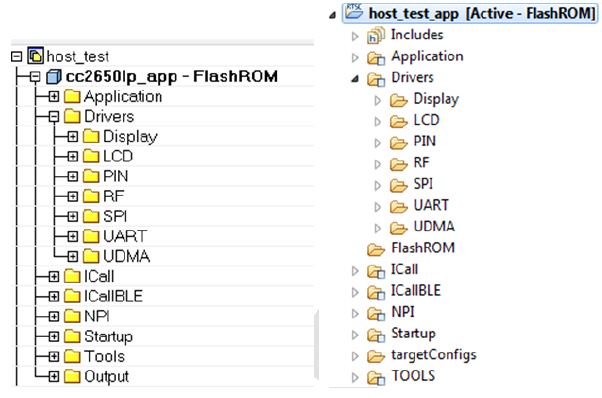
Task: Select ICallBLE label in host_test_app tree
Action: 416,290
